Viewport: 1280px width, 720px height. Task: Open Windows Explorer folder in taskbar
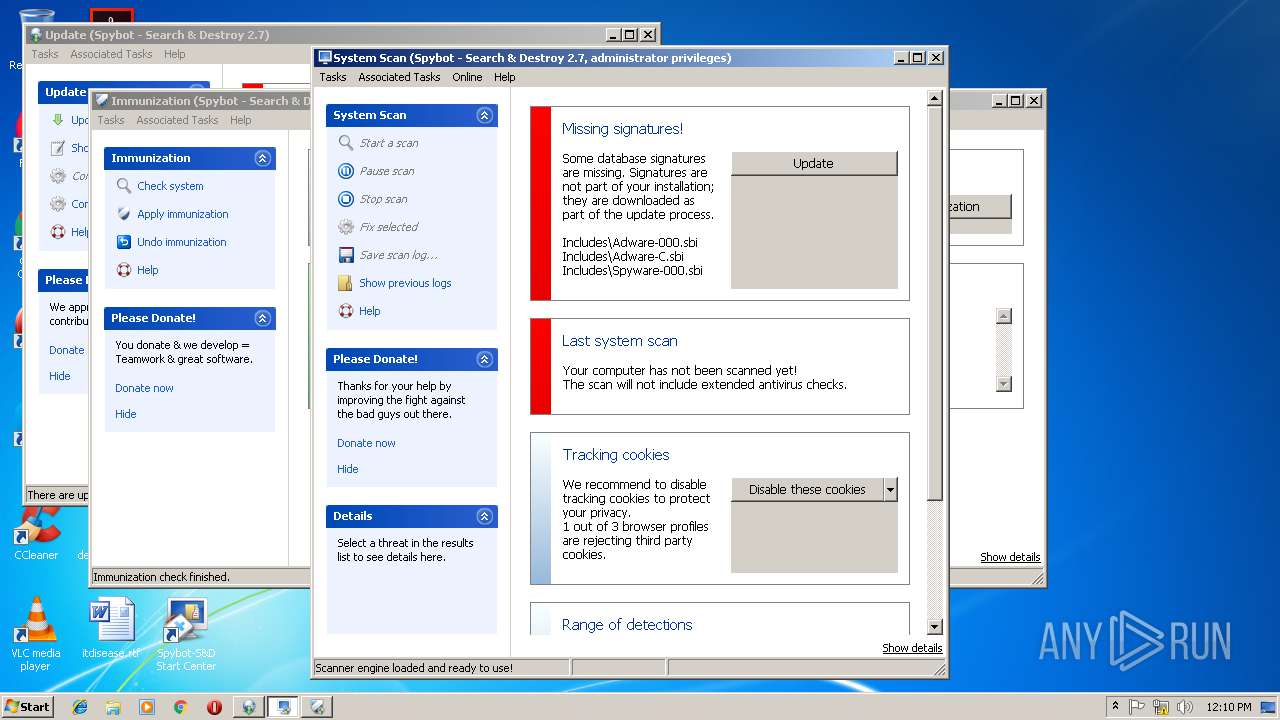pyautogui.click(x=113, y=707)
